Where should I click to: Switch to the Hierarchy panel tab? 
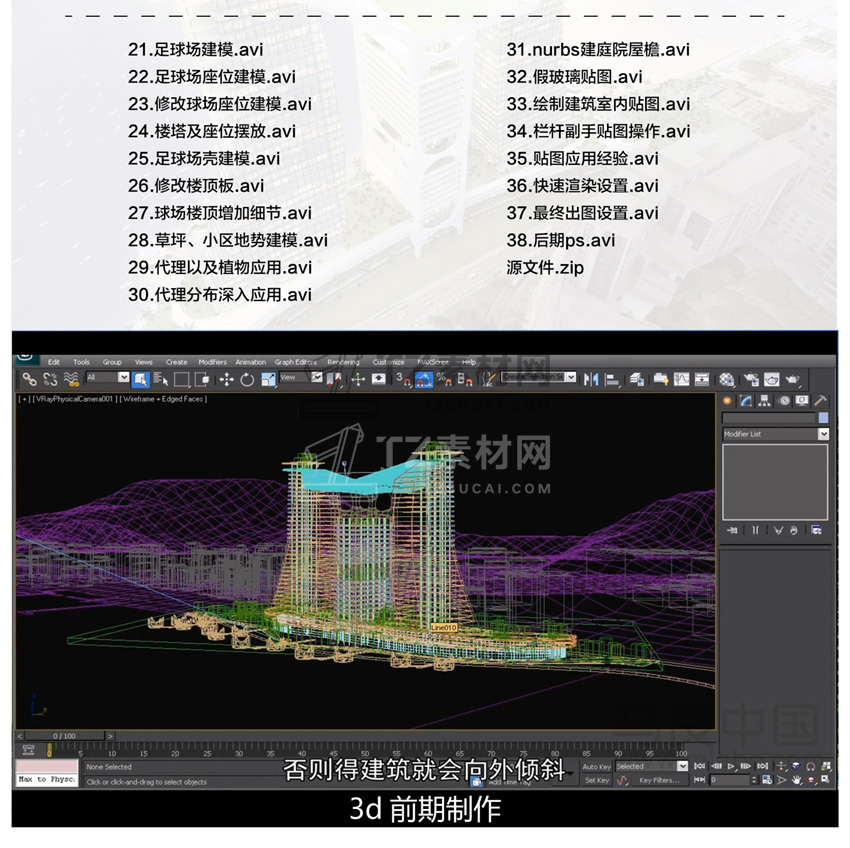point(764,401)
